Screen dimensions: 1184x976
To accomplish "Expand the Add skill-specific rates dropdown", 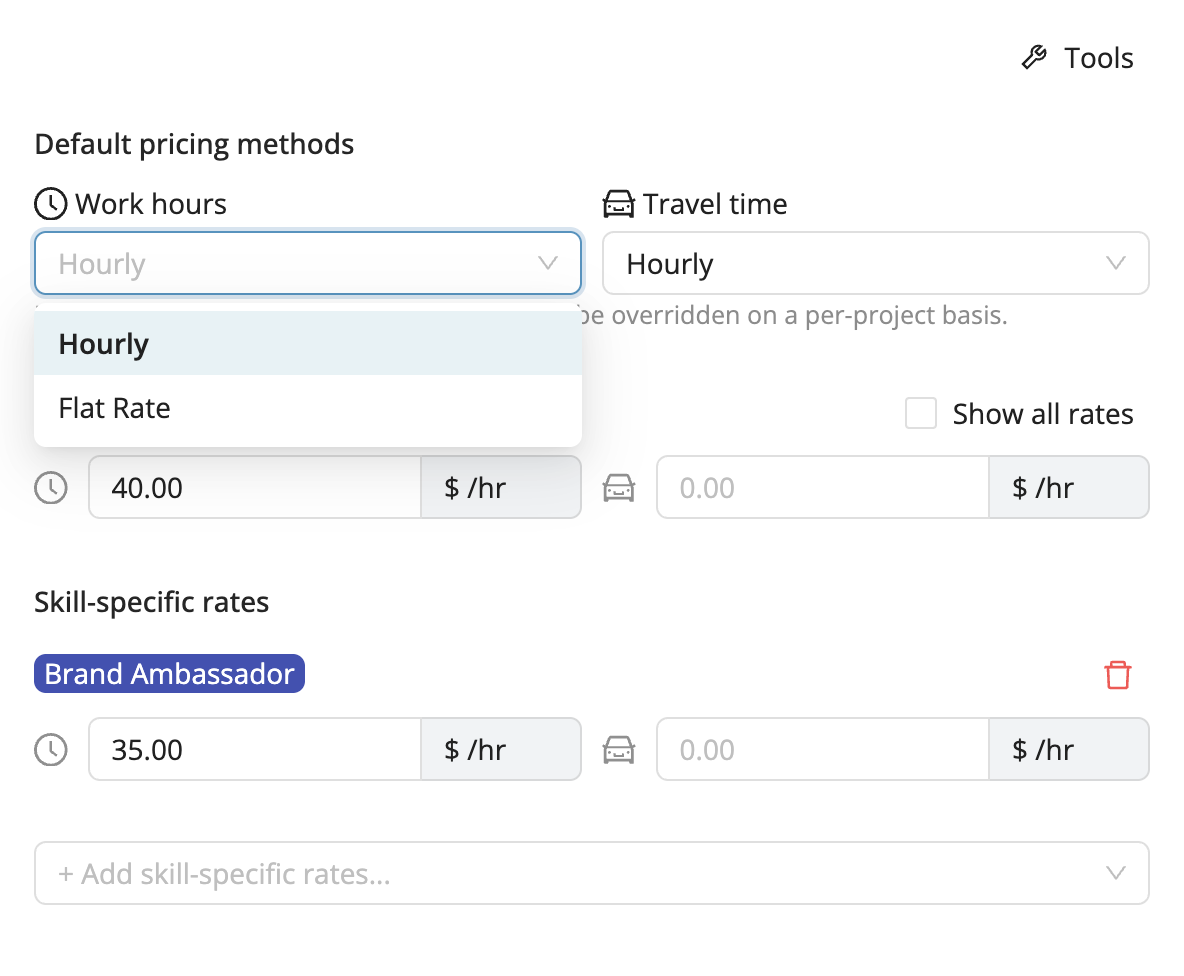I will pyautogui.click(x=592, y=872).
